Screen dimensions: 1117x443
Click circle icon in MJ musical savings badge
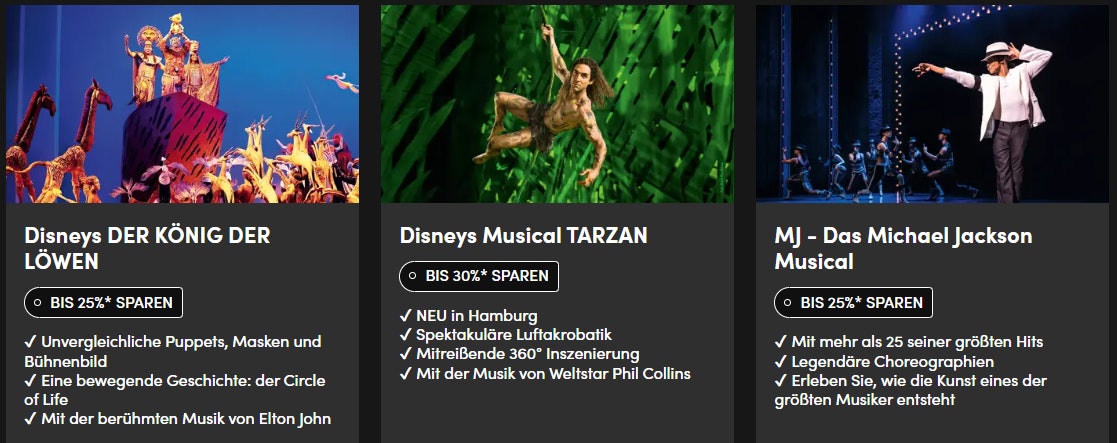788,302
